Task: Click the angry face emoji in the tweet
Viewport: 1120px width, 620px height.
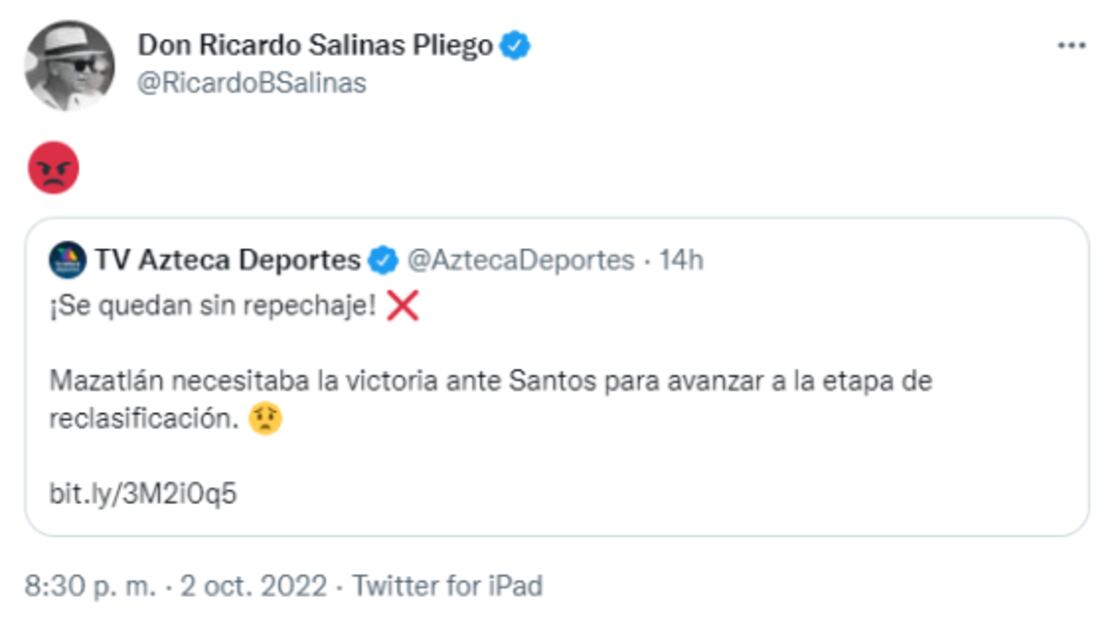Action: pyautogui.click(x=53, y=168)
